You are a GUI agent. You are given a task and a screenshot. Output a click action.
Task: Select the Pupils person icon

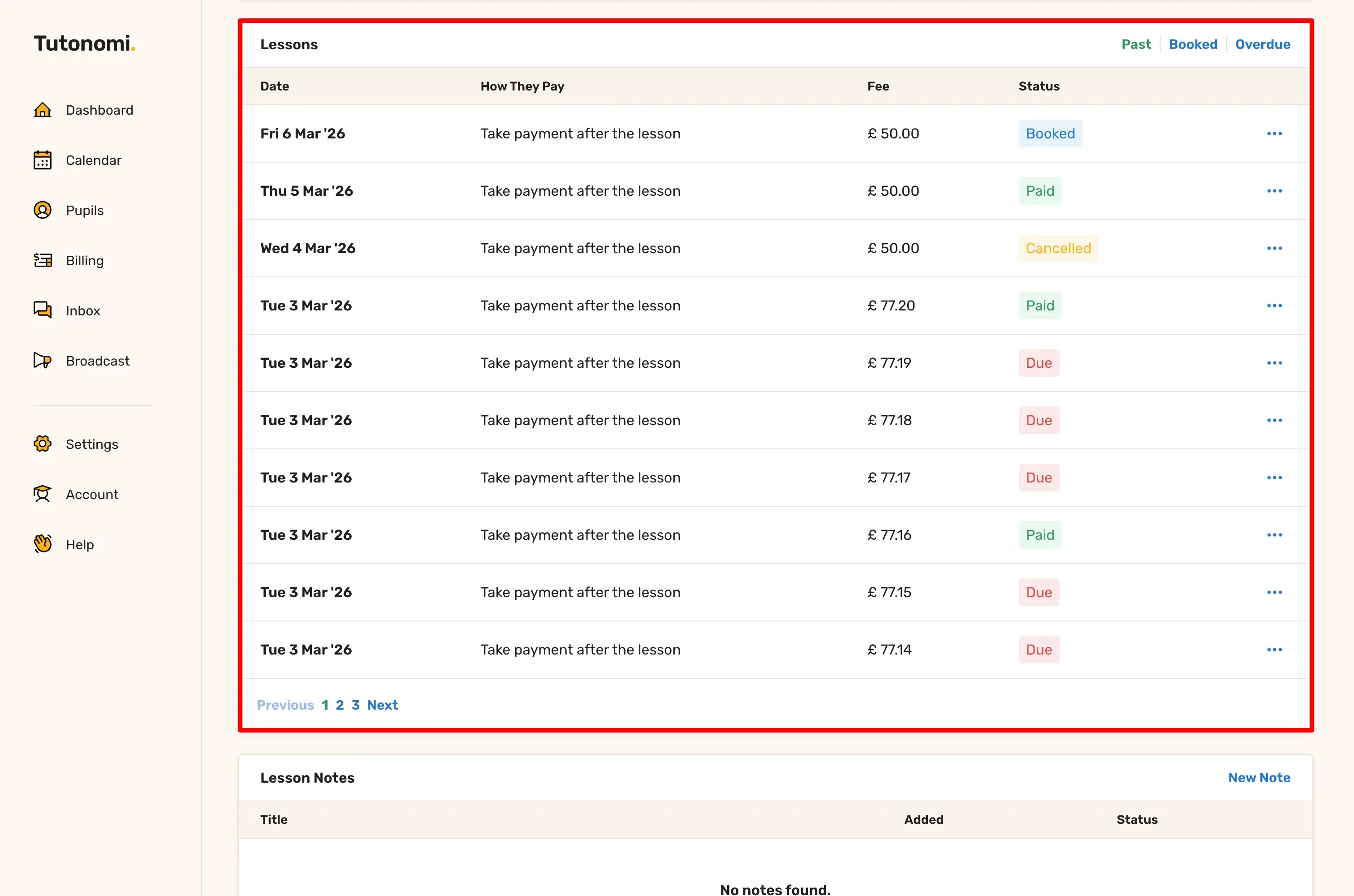[x=42, y=210]
